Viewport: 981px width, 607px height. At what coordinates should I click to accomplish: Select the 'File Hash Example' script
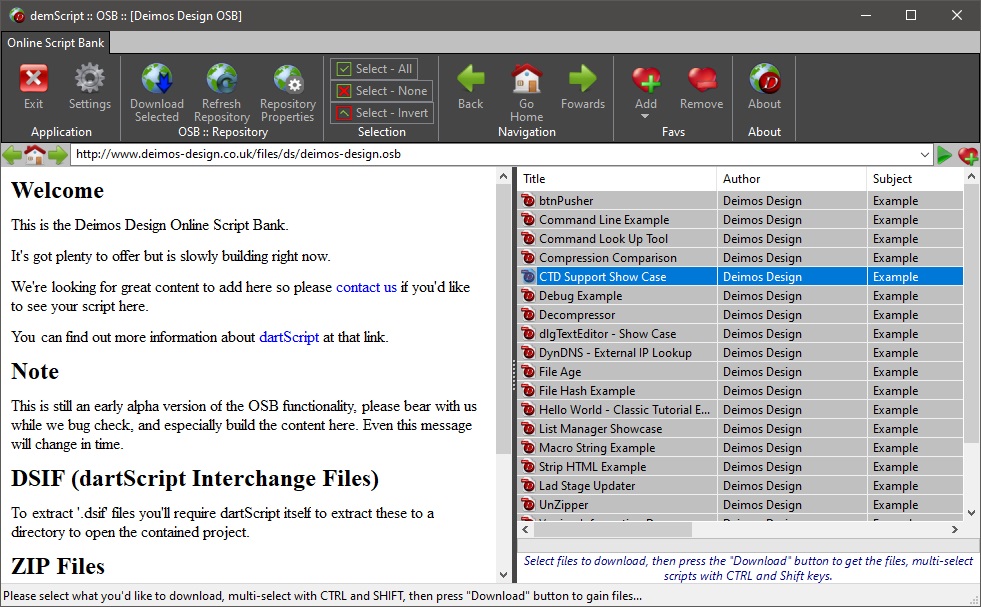tap(740, 390)
